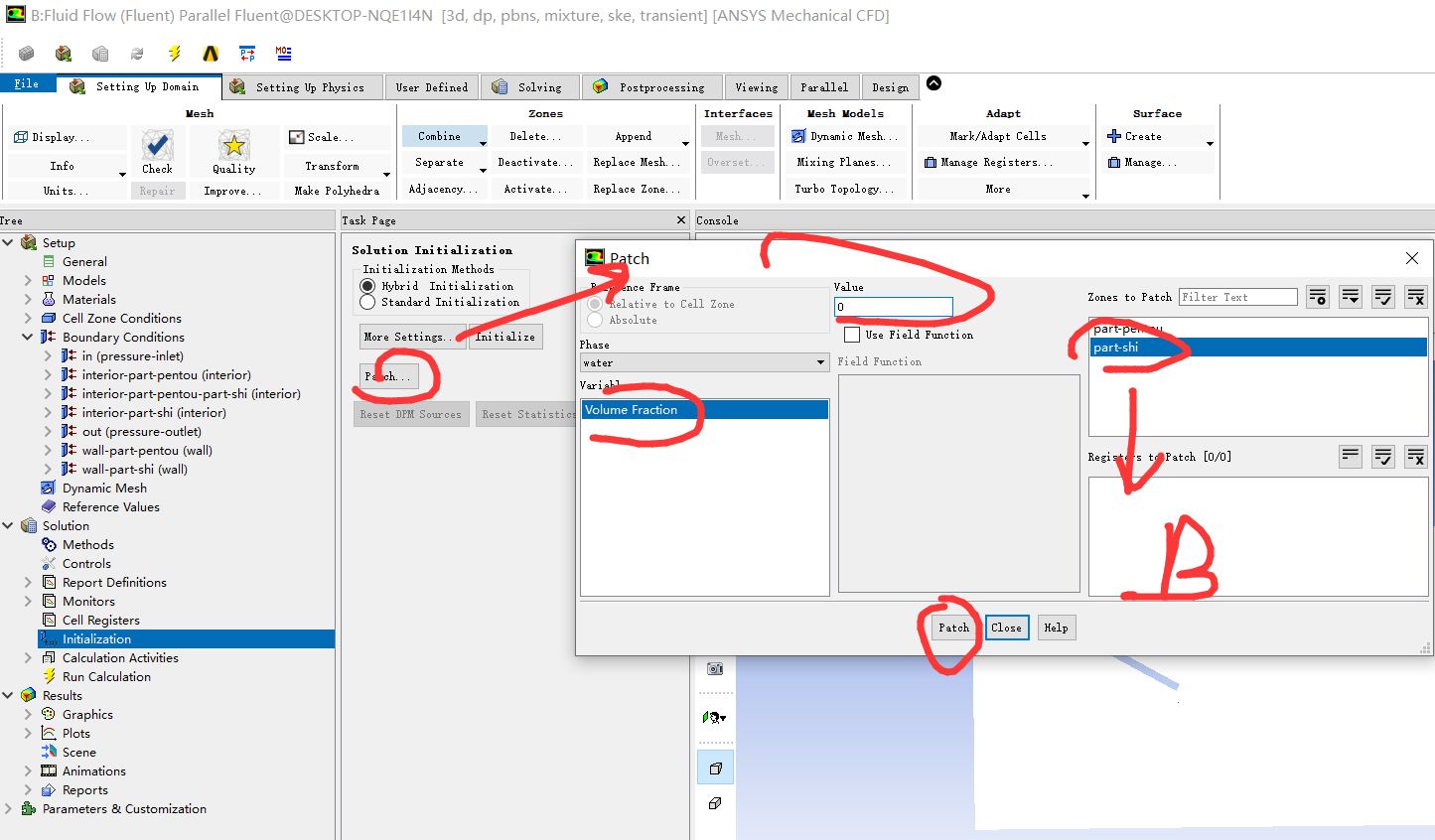Select Run Calculation in tree
Viewport: 1435px width, 840px height.
click(x=106, y=676)
